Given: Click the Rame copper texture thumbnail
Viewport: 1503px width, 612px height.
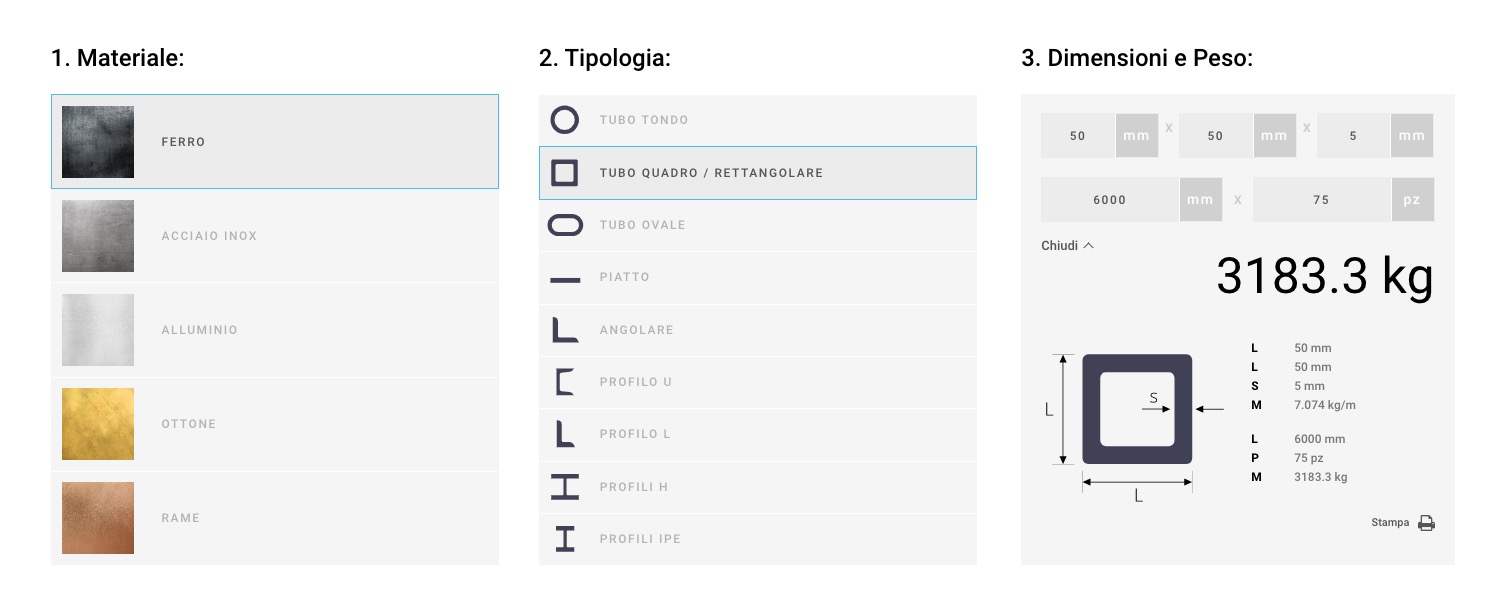Looking at the screenshot, I should 98,518.
